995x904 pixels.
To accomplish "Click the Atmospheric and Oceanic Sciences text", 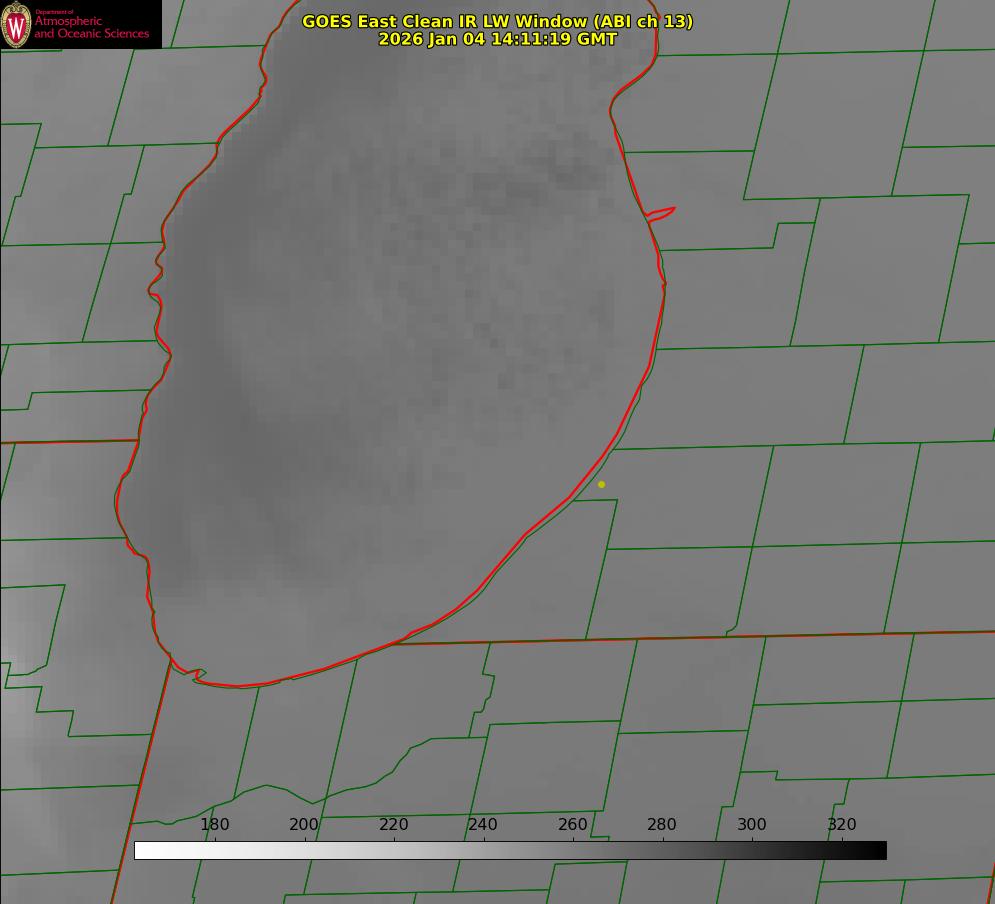I will tap(92, 27).
